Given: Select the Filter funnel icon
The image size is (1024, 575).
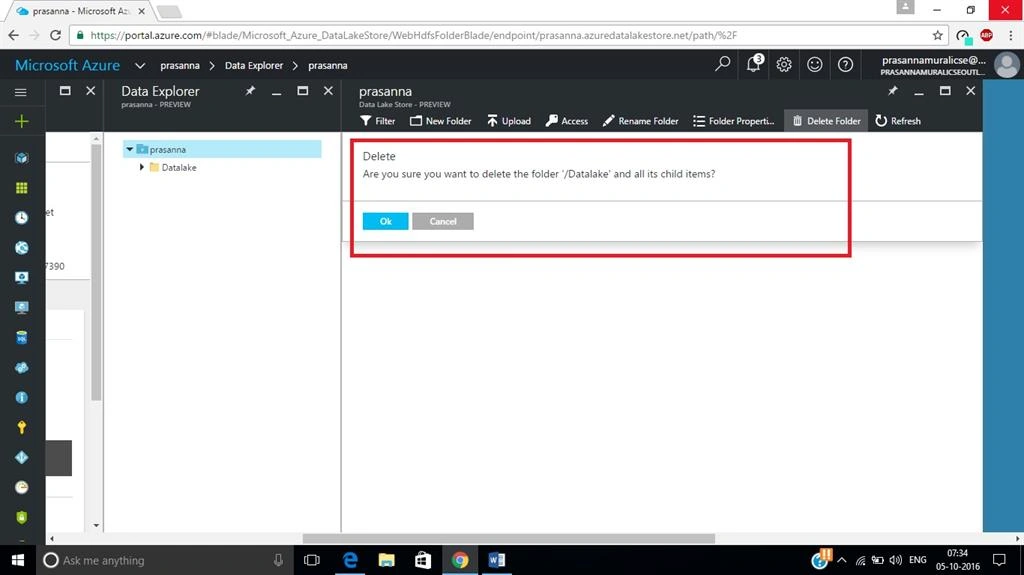Looking at the screenshot, I should pyautogui.click(x=366, y=121).
